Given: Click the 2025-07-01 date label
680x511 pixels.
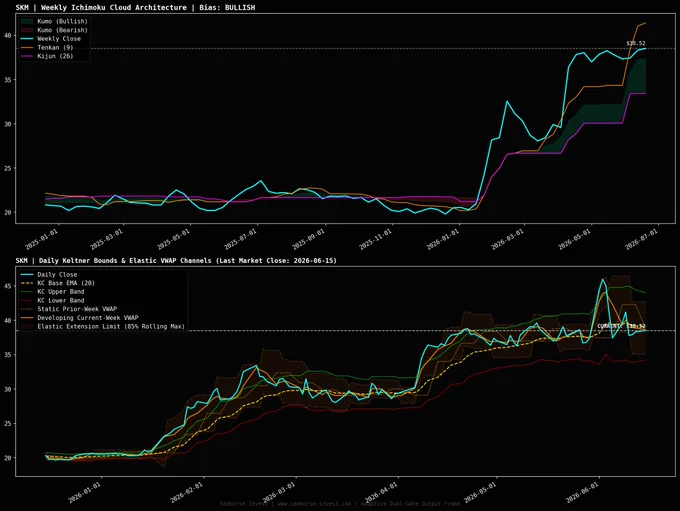Looking at the screenshot, I should pos(240,239).
